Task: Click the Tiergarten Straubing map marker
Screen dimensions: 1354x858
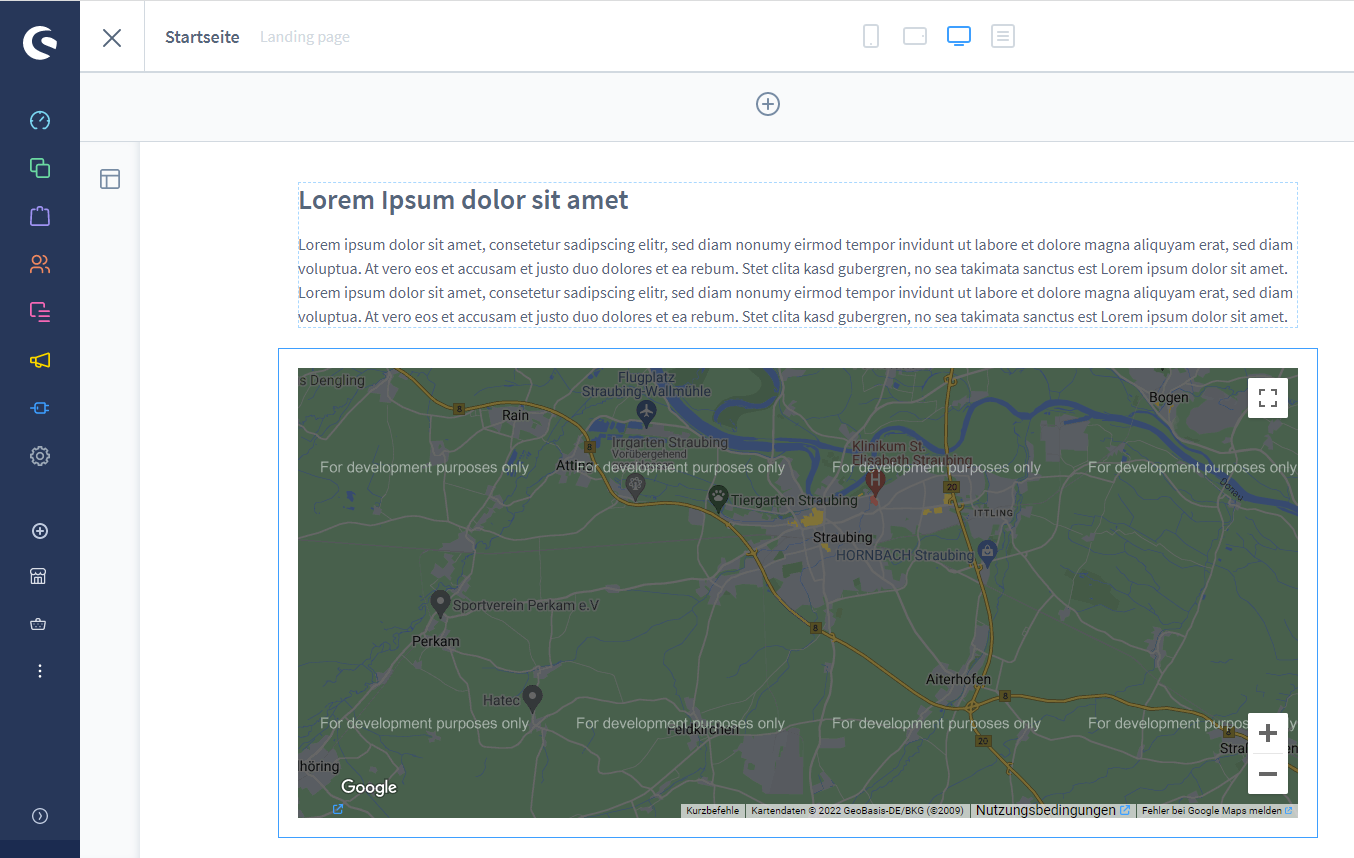Action: [x=718, y=497]
